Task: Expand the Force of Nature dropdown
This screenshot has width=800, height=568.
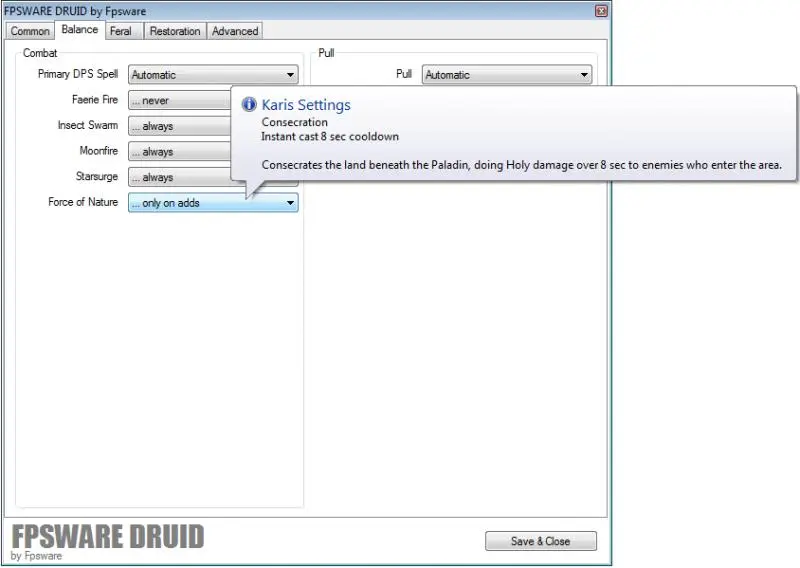Action: point(213,203)
